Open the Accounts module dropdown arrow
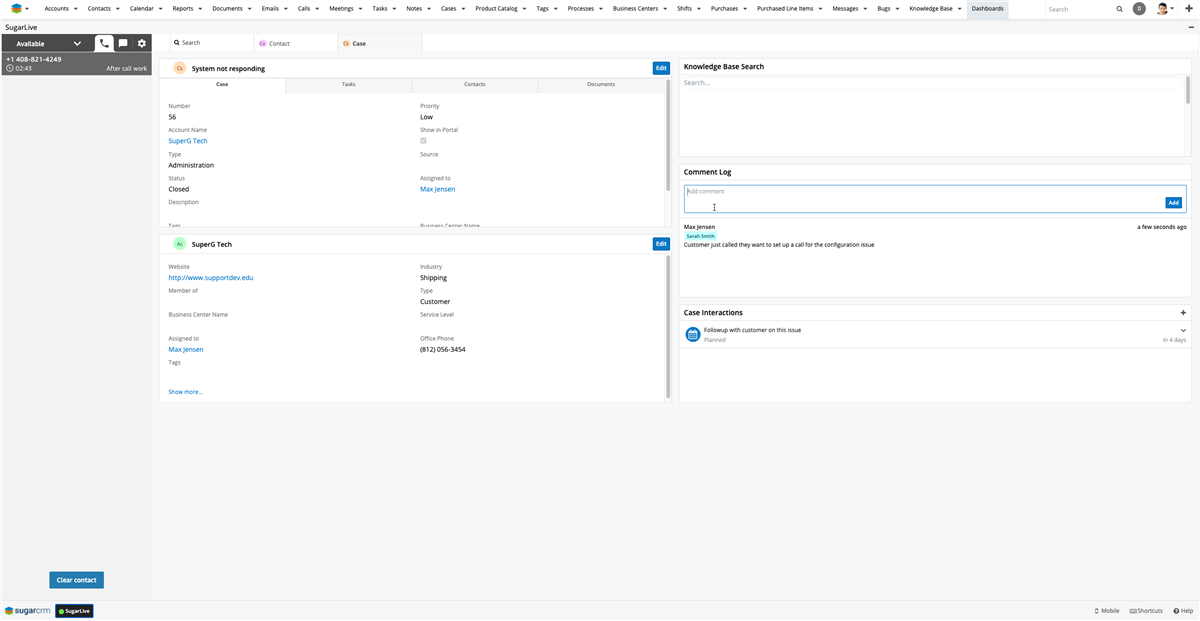 (76, 9)
